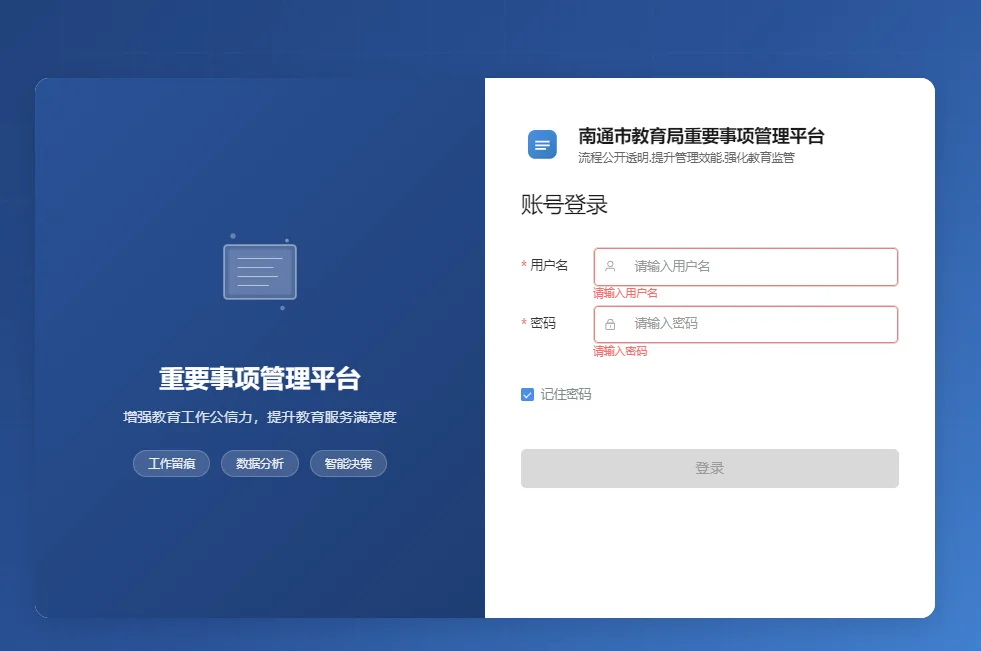
Task: Select the 工作留痕 tag
Action: tap(171, 464)
